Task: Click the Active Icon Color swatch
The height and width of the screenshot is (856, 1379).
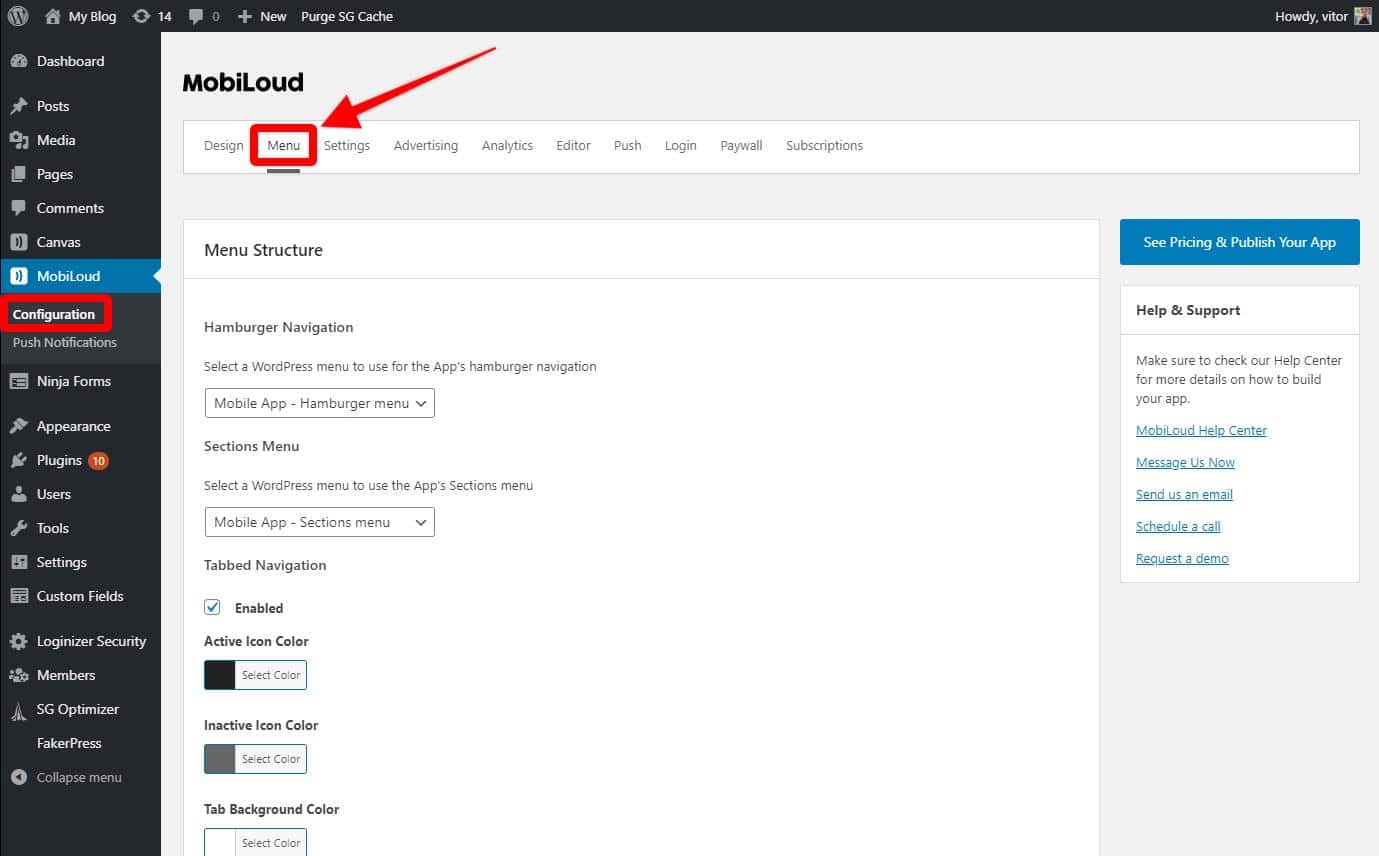Action: (220, 675)
